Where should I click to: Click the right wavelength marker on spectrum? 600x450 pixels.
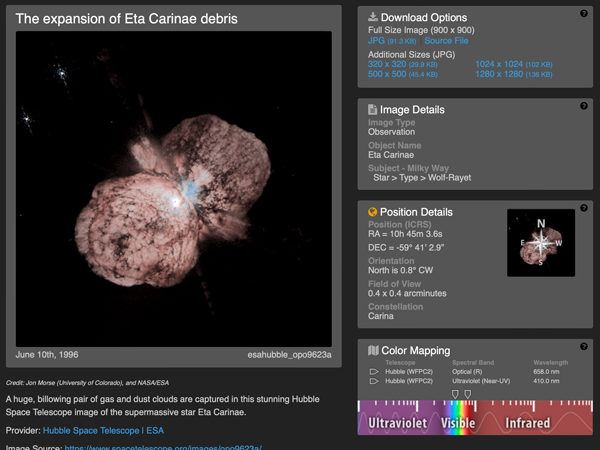[x=468, y=394]
